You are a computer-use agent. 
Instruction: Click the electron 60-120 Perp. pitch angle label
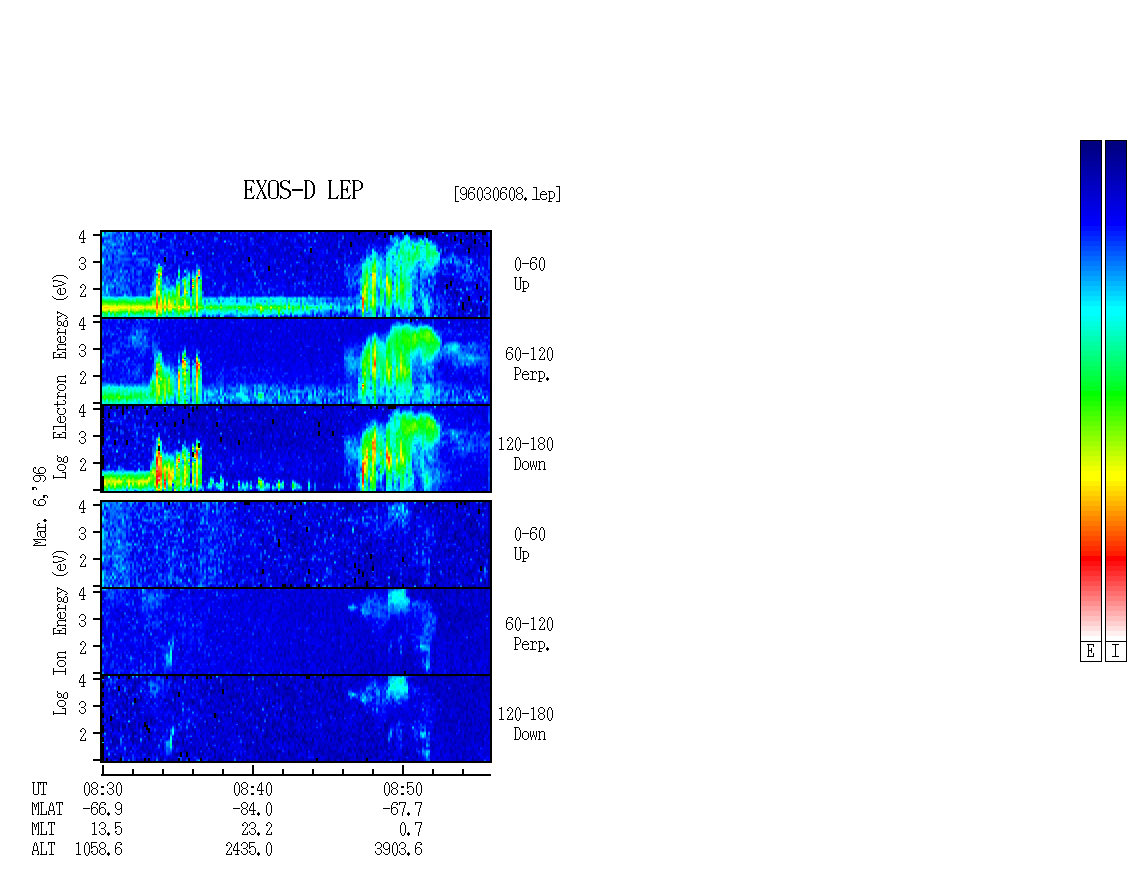(x=529, y=364)
